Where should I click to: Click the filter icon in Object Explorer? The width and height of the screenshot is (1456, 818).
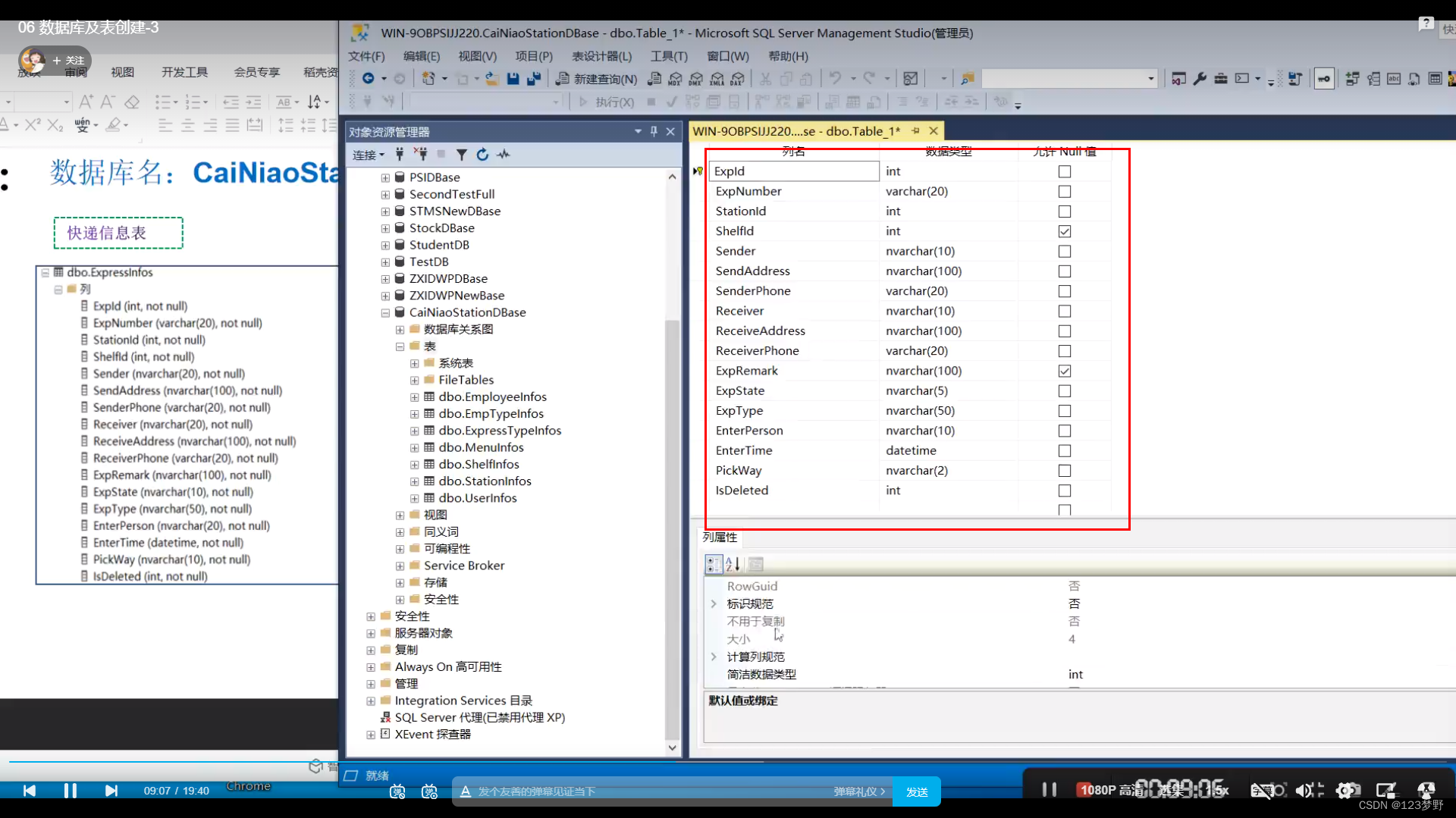[x=461, y=155]
